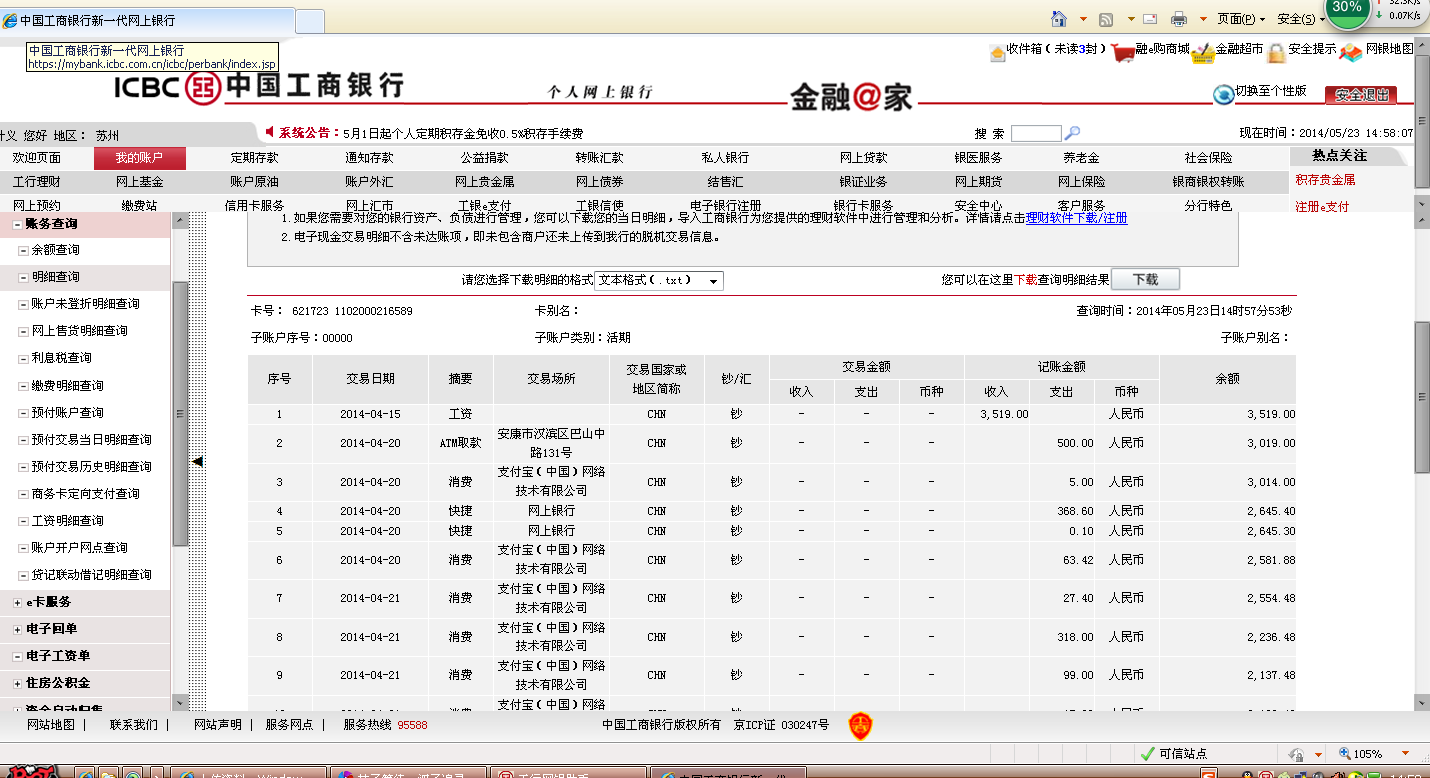
Task: Select the 我的账户 navigation tab
Action: 139,158
